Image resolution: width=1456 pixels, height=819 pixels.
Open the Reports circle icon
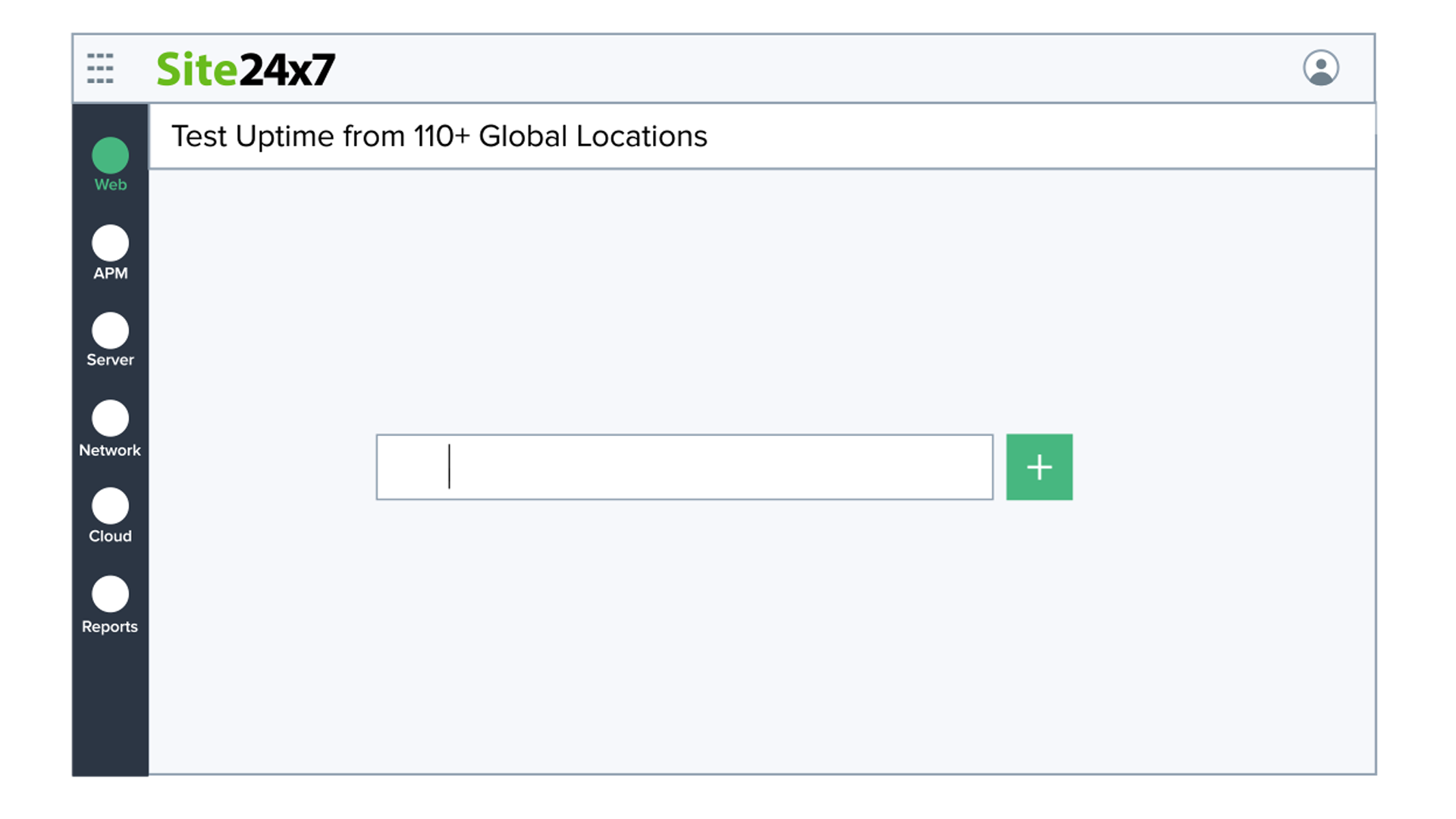(x=111, y=594)
